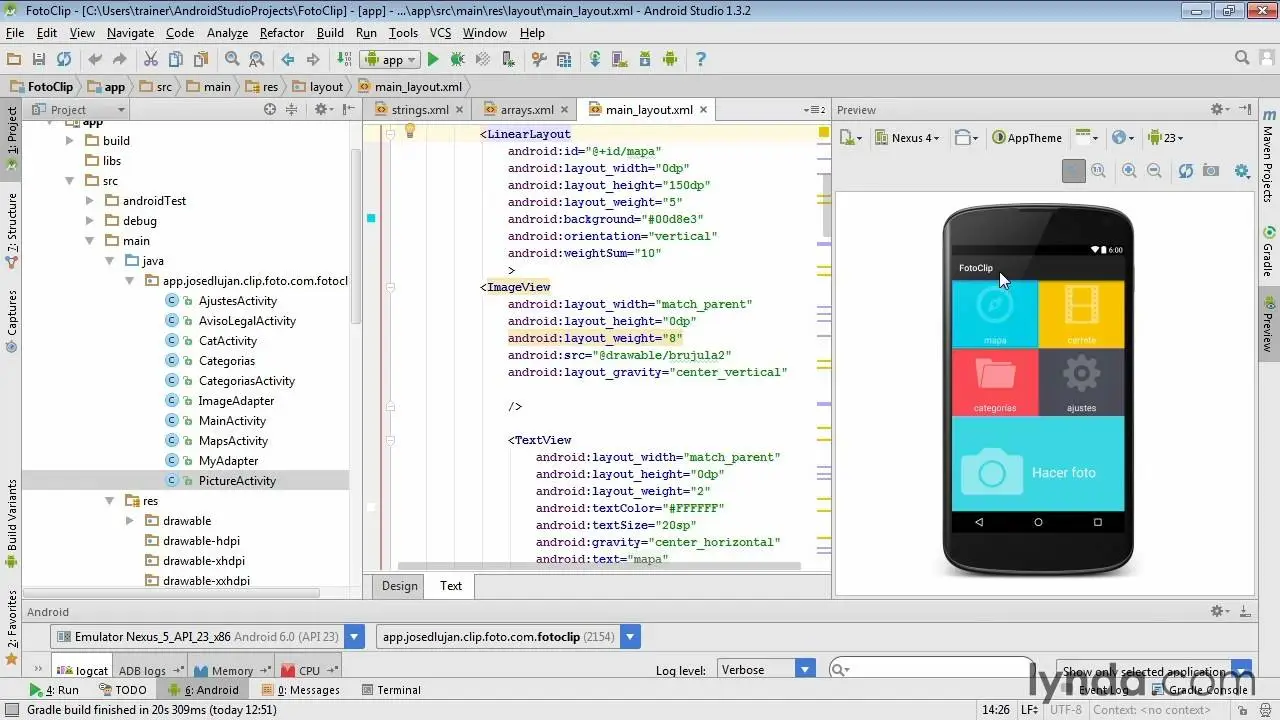Screen dimensions: 1280x720
Task: Zoom in on the layout preview
Action: point(1129,171)
